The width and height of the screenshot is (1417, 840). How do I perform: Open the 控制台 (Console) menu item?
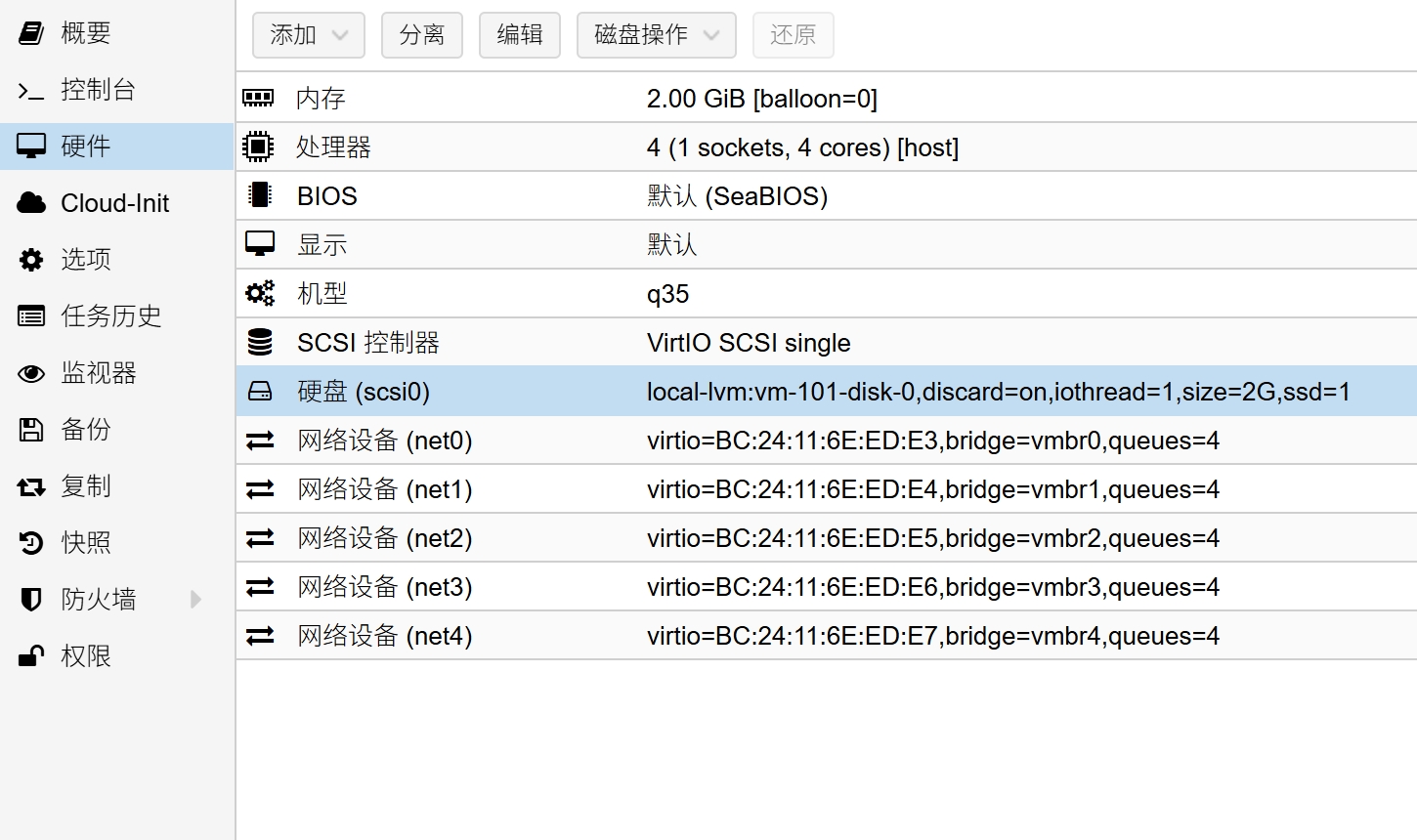pos(98,90)
